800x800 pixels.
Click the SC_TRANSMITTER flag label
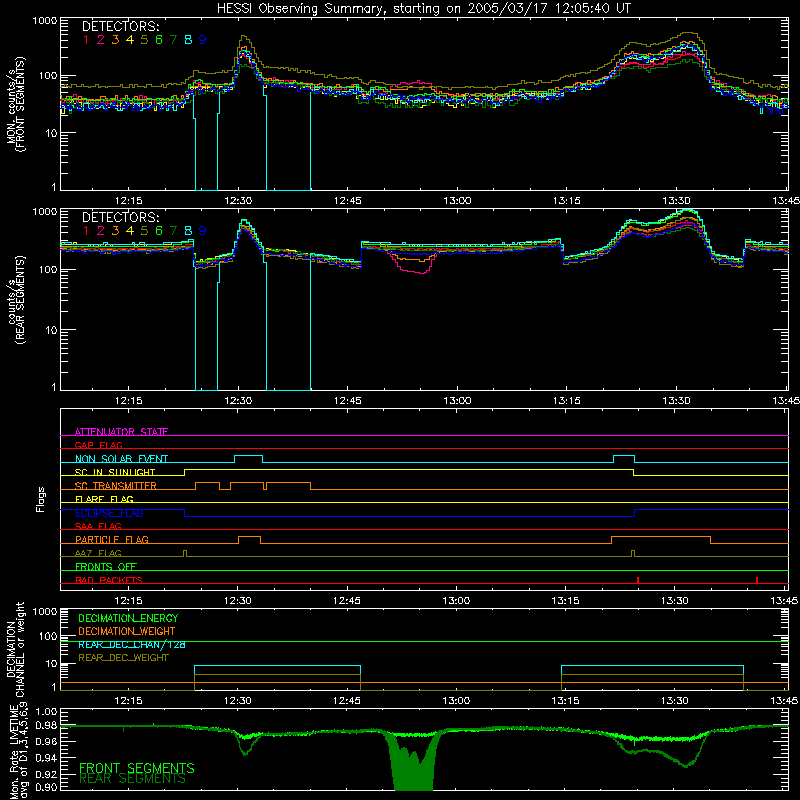116,486
